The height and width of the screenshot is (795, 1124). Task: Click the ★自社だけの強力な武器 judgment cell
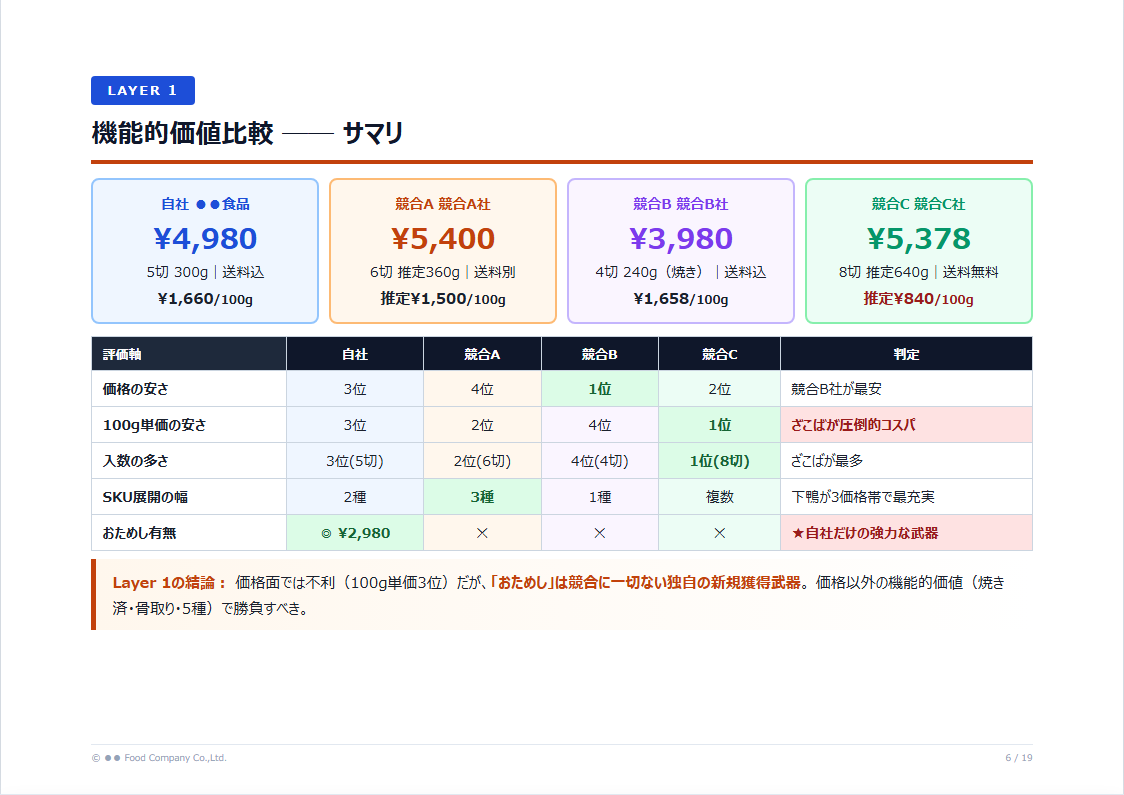pyautogui.click(x=906, y=532)
